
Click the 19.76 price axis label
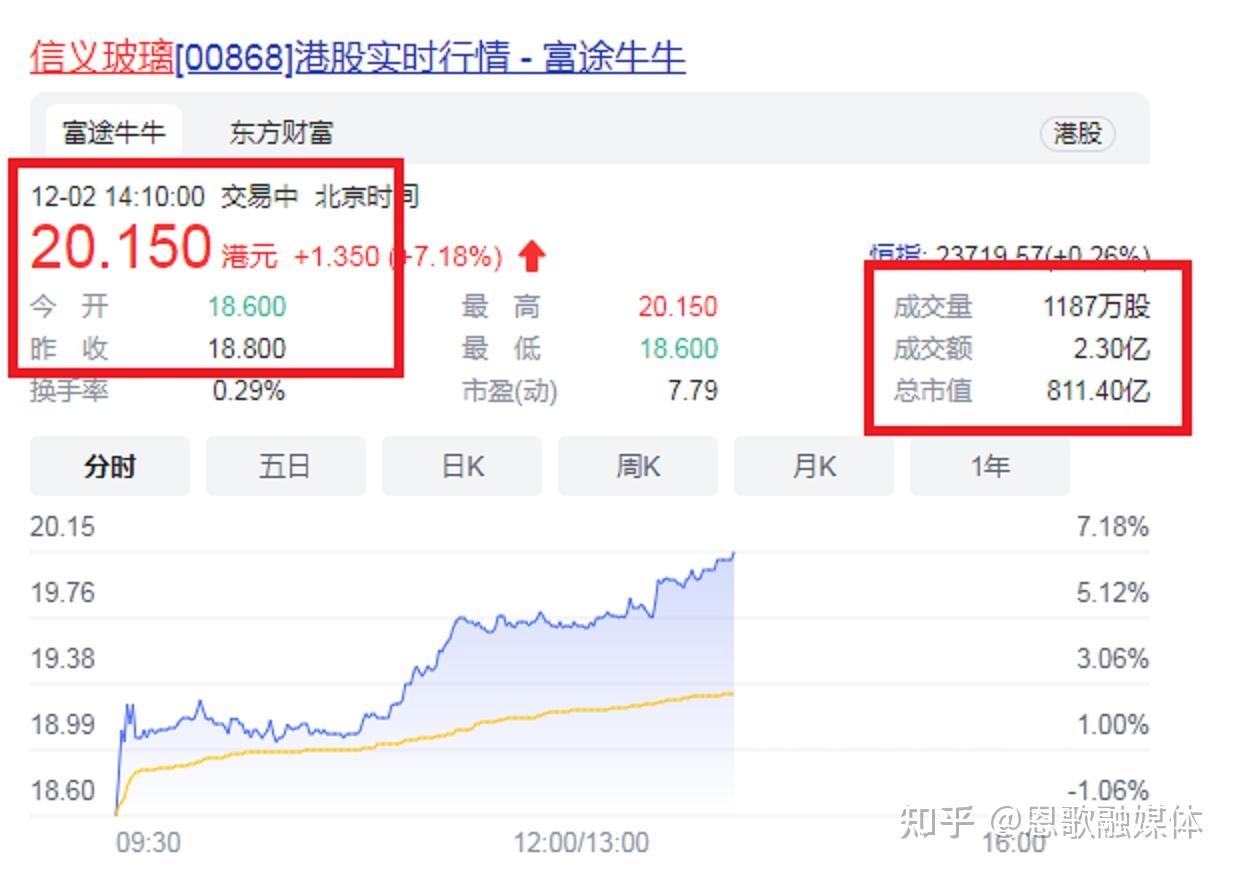tap(62, 592)
